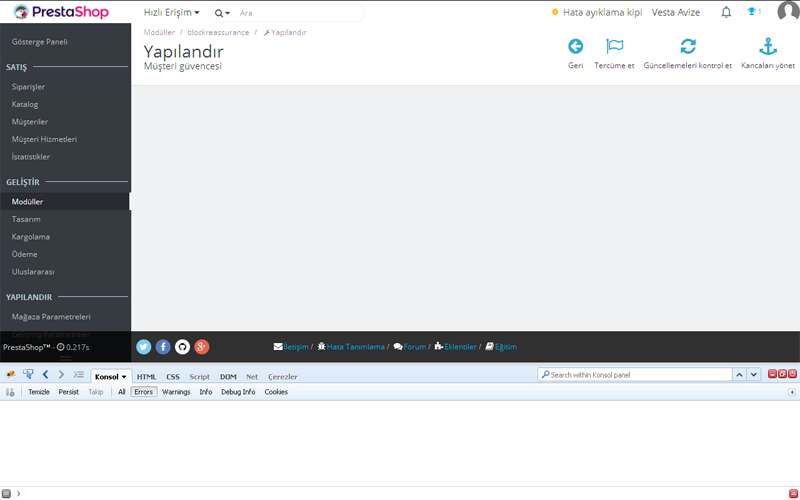Screen dimensions: 800x500
Task: Click the Firebug bug icon
Action: [x=10, y=375]
